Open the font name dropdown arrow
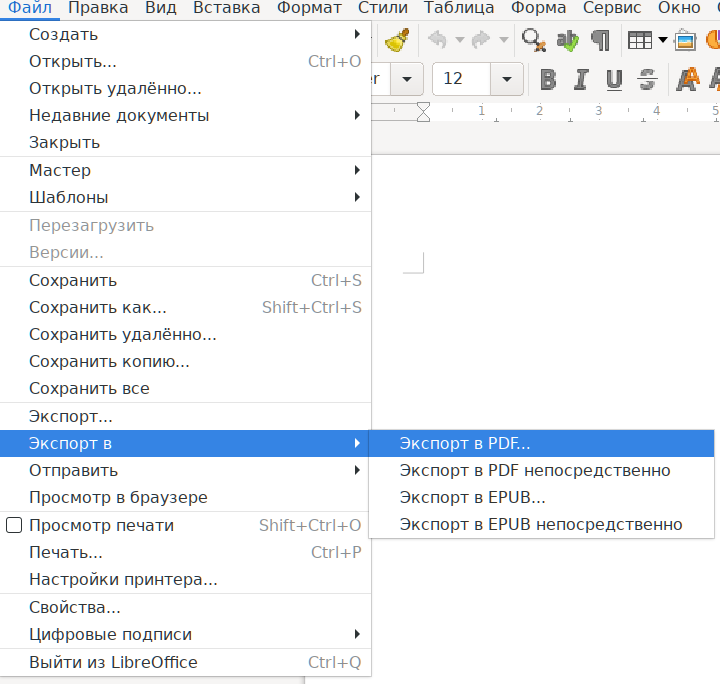This screenshot has height=684, width=720. [x=406, y=79]
